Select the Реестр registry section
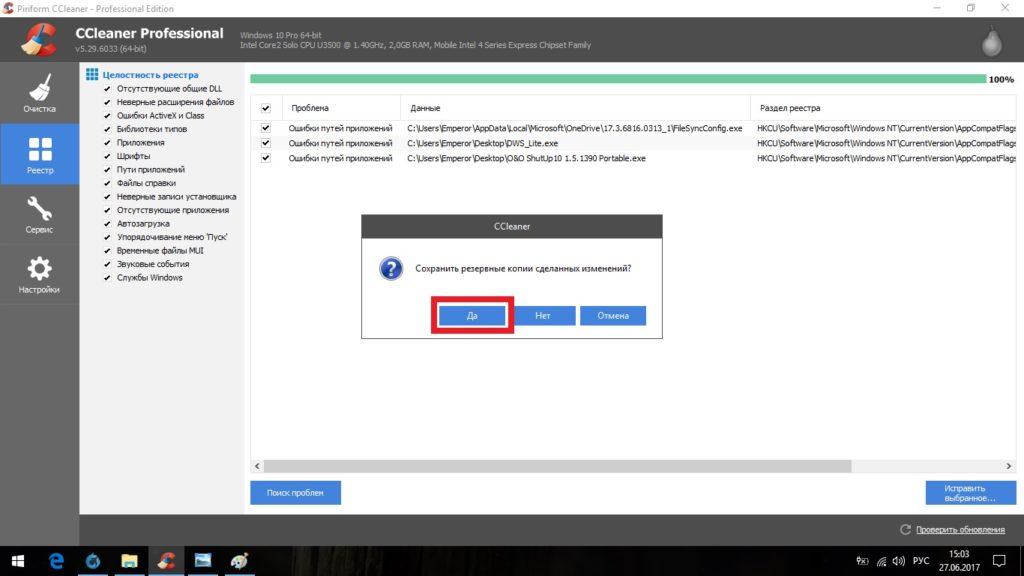This screenshot has height=576, width=1024. coord(39,154)
